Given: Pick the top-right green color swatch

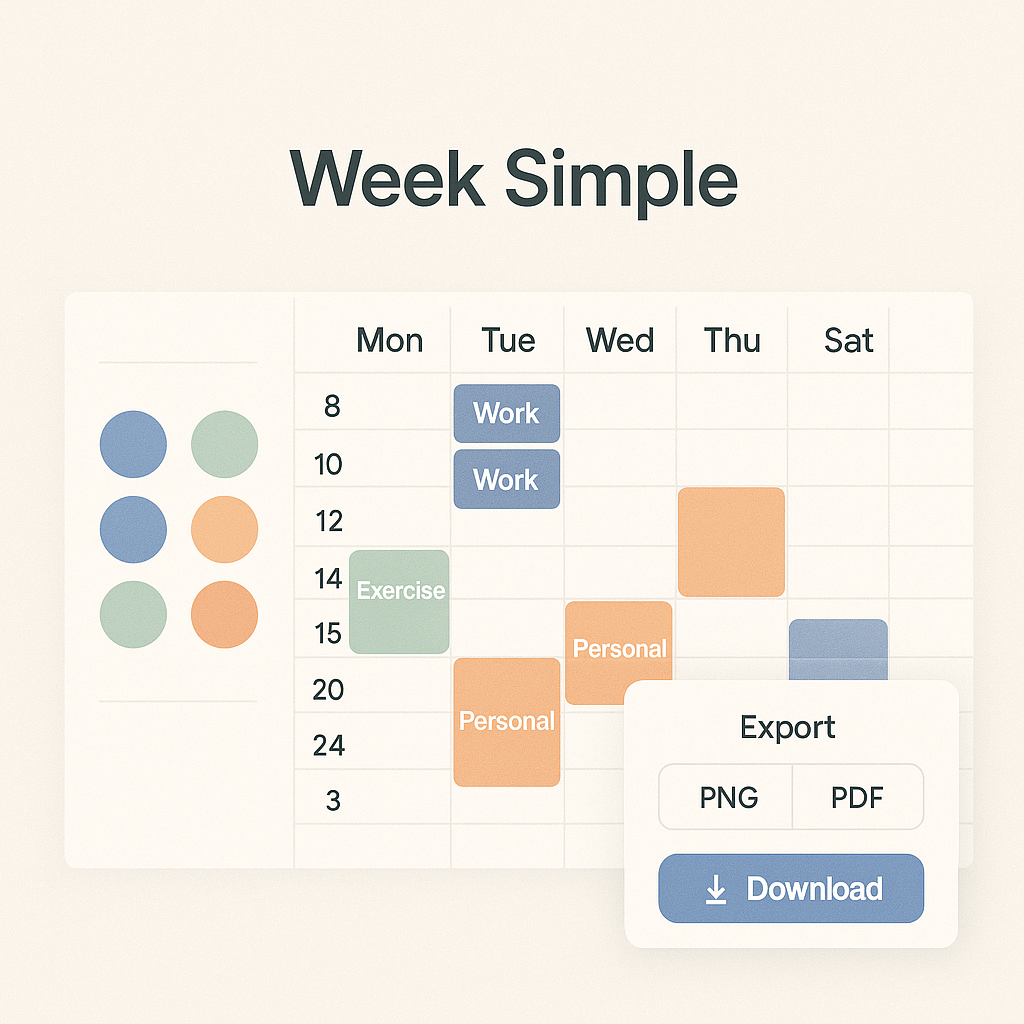Looking at the screenshot, I should [225, 444].
